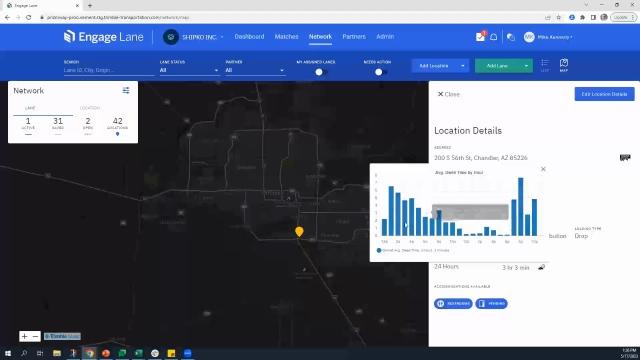Screen dimensions: 640x360
Task: Open the chat messages icon in header
Action: (x=511, y=37)
